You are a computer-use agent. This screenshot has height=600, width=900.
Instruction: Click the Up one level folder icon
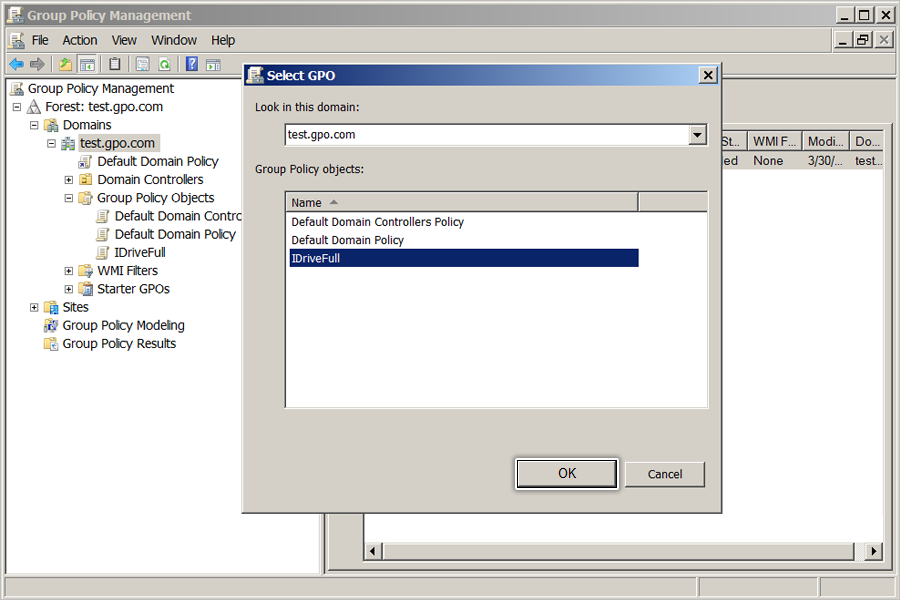click(65, 64)
